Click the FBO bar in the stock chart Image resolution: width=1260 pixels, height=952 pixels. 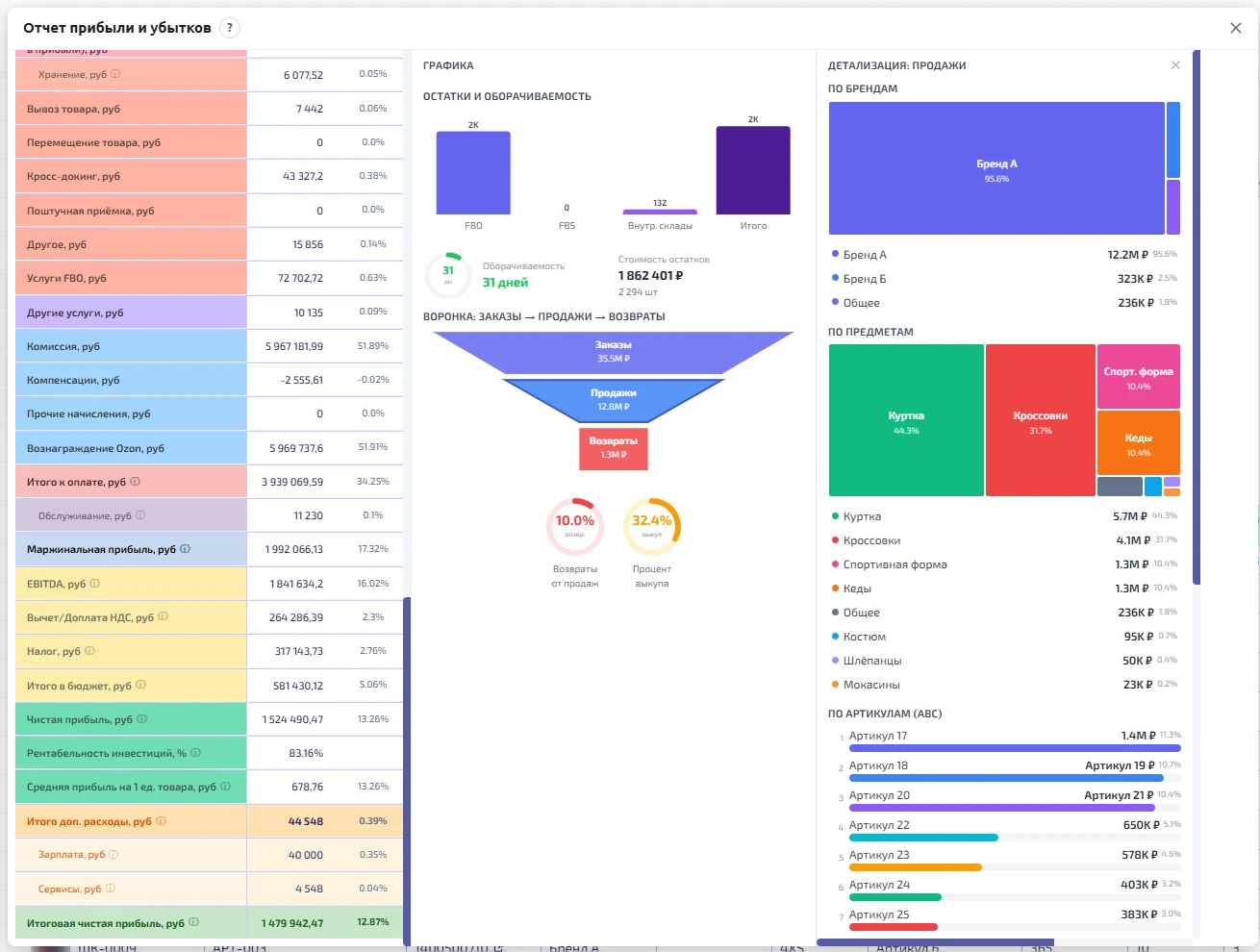[473, 172]
